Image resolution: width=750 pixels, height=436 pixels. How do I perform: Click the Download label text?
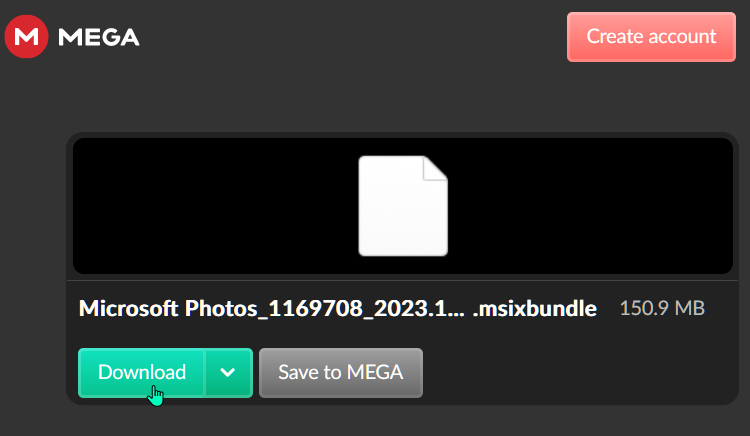pyautogui.click(x=142, y=372)
